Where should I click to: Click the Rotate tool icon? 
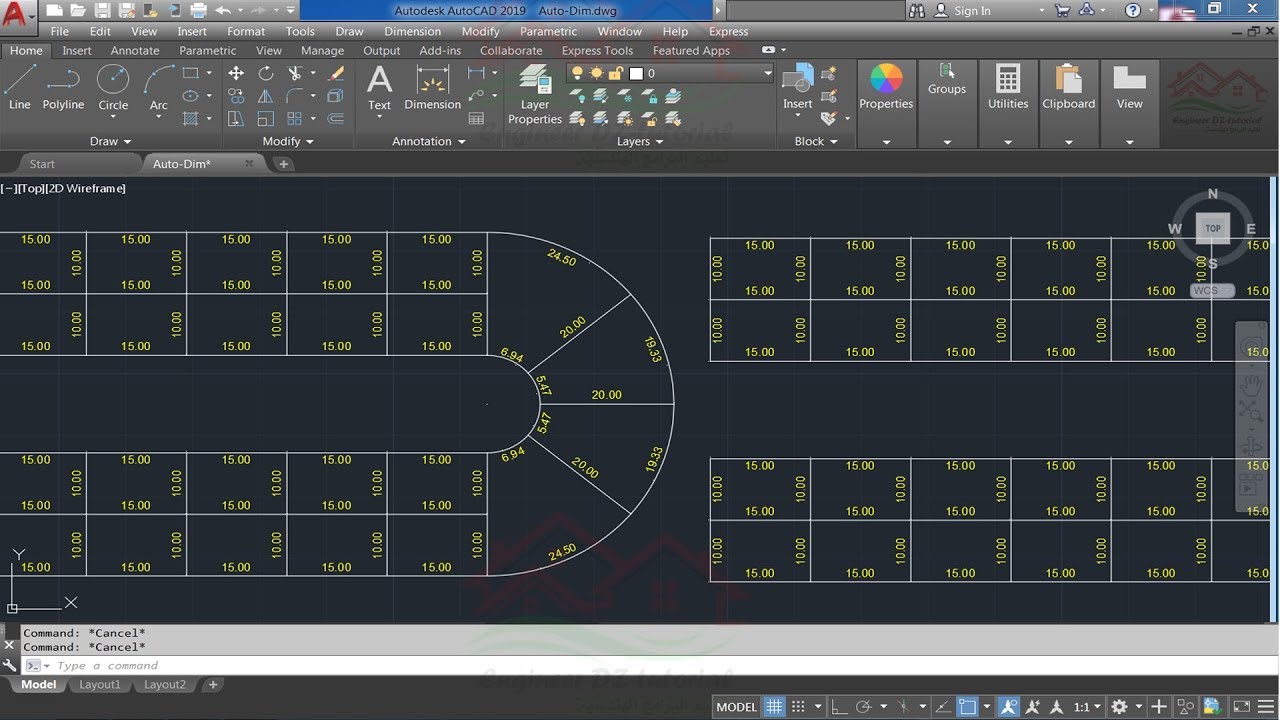[266, 73]
